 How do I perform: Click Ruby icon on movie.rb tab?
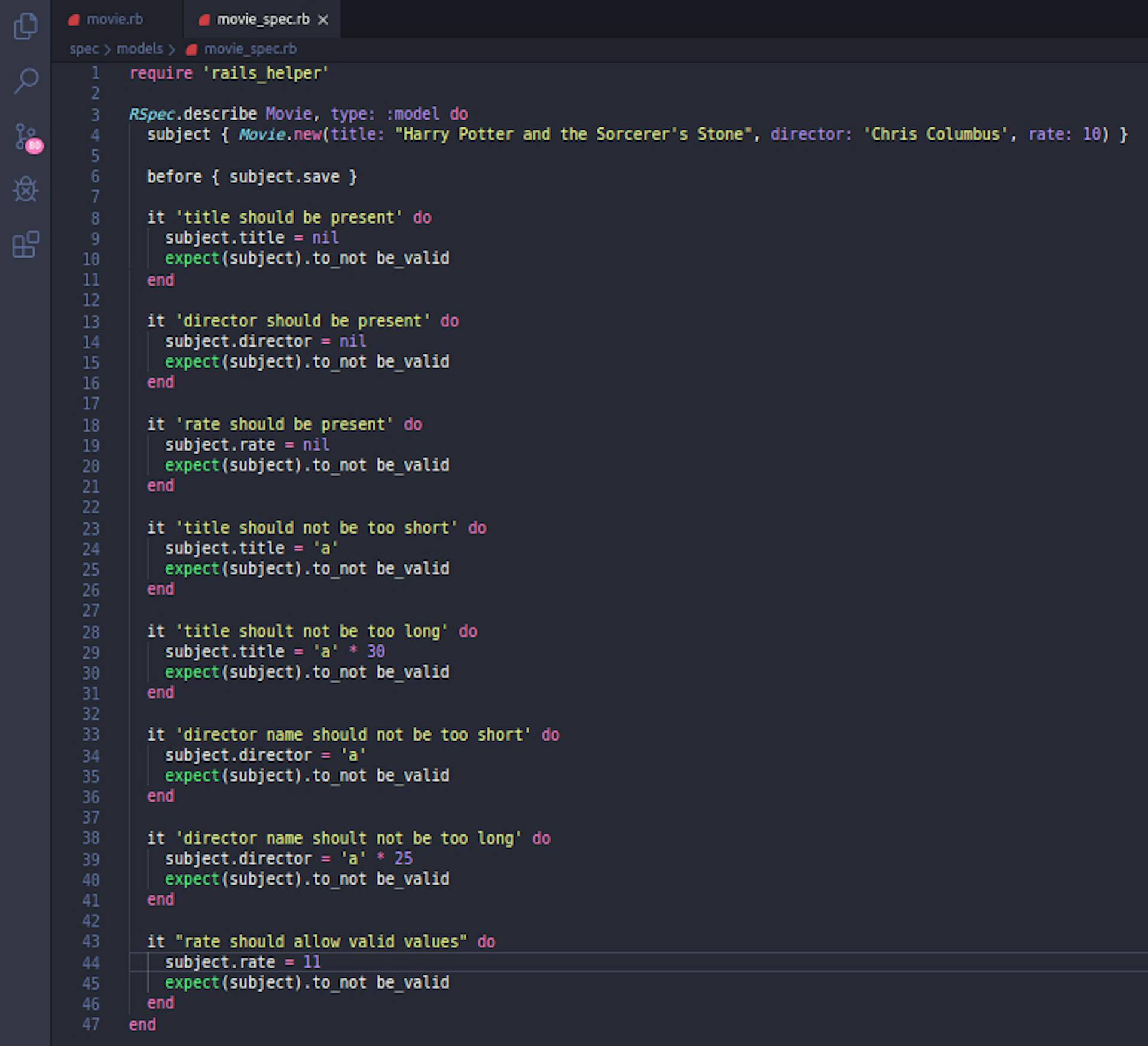click(74, 20)
